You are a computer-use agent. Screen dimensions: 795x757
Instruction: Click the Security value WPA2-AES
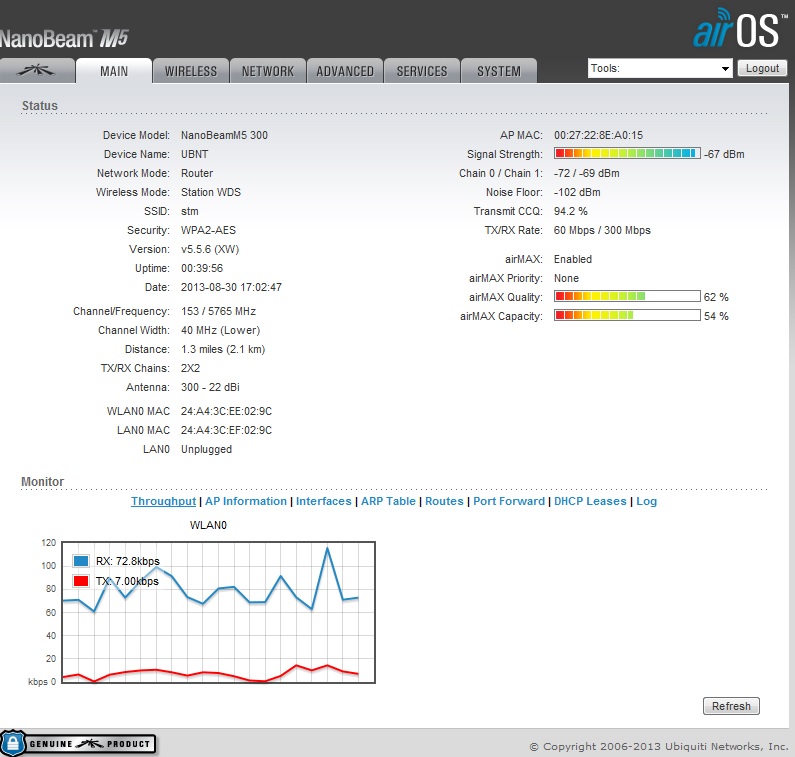(208, 230)
